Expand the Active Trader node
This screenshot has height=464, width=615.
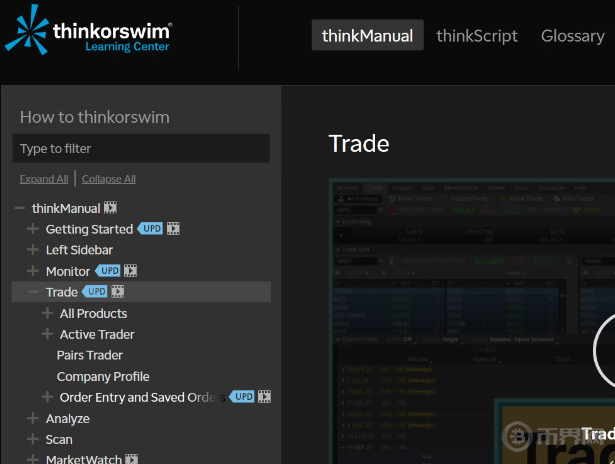pyautogui.click(x=47, y=334)
